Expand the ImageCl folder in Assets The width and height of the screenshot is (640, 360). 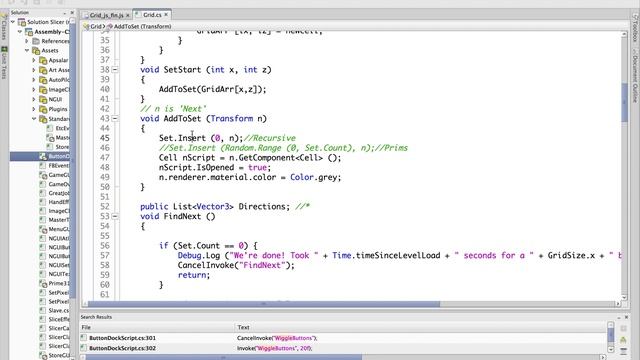(x=34, y=89)
